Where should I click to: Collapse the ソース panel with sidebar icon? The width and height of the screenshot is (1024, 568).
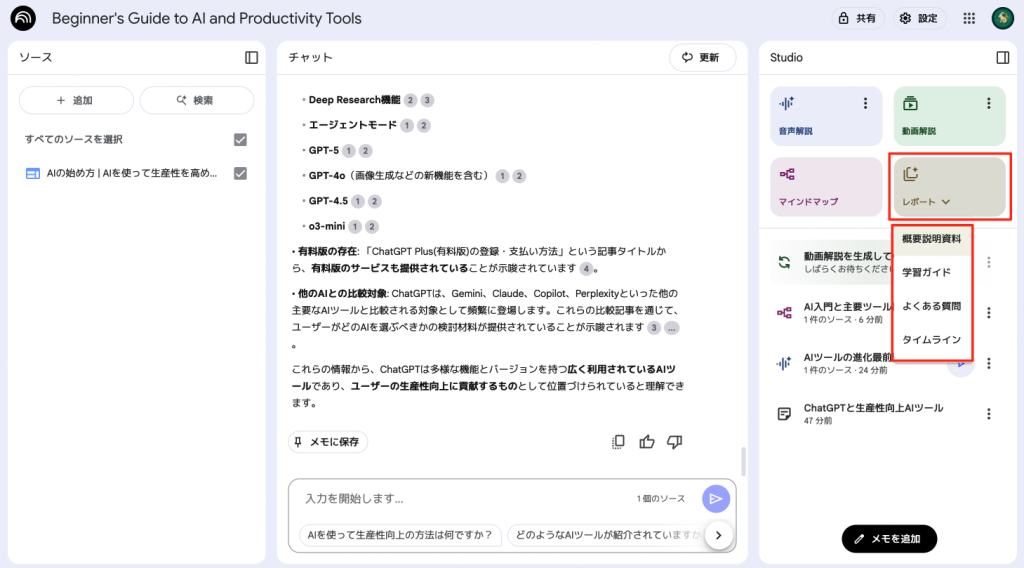[251, 58]
